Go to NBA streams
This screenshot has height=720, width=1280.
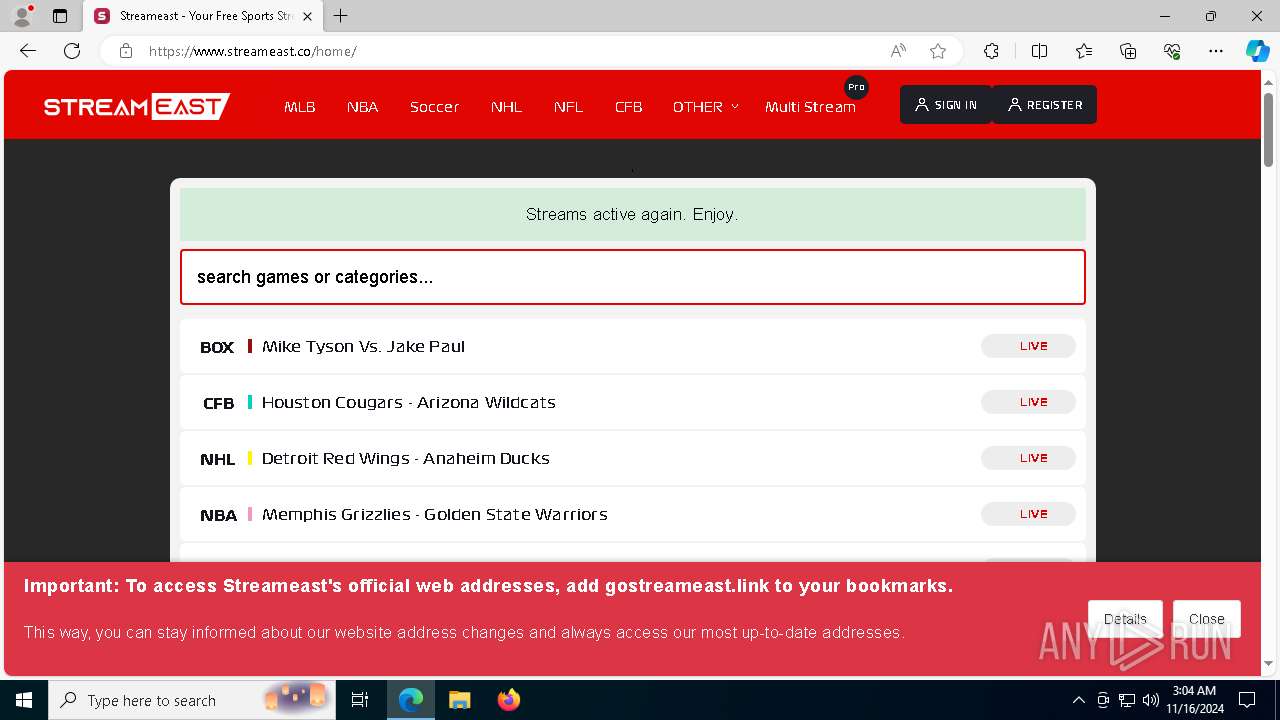click(362, 106)
